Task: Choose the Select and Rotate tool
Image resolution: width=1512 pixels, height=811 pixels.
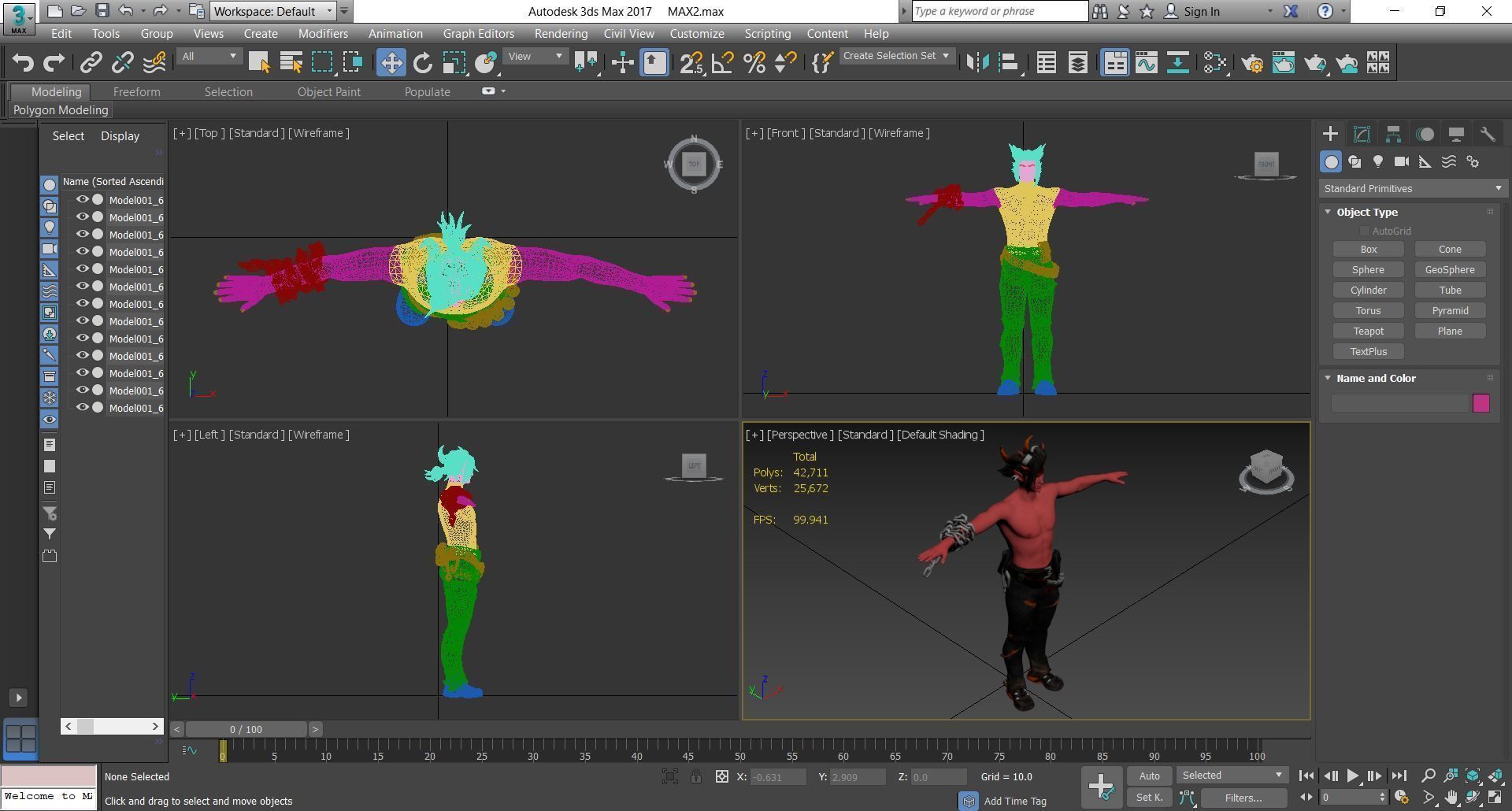Action: tap(423, 63)
